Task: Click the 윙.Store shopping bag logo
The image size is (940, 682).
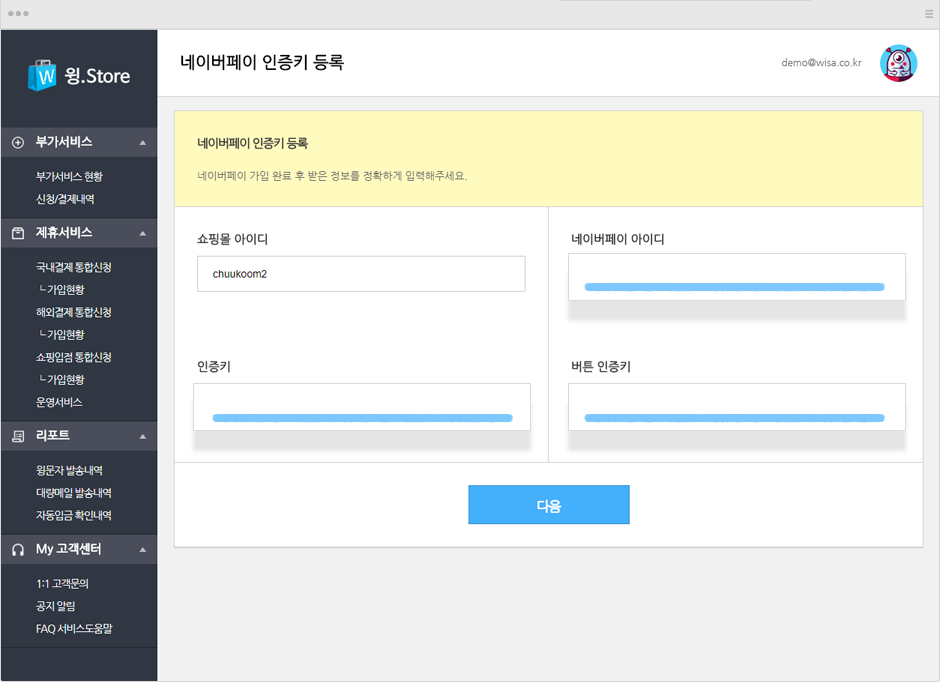Action: click(42, 75)
